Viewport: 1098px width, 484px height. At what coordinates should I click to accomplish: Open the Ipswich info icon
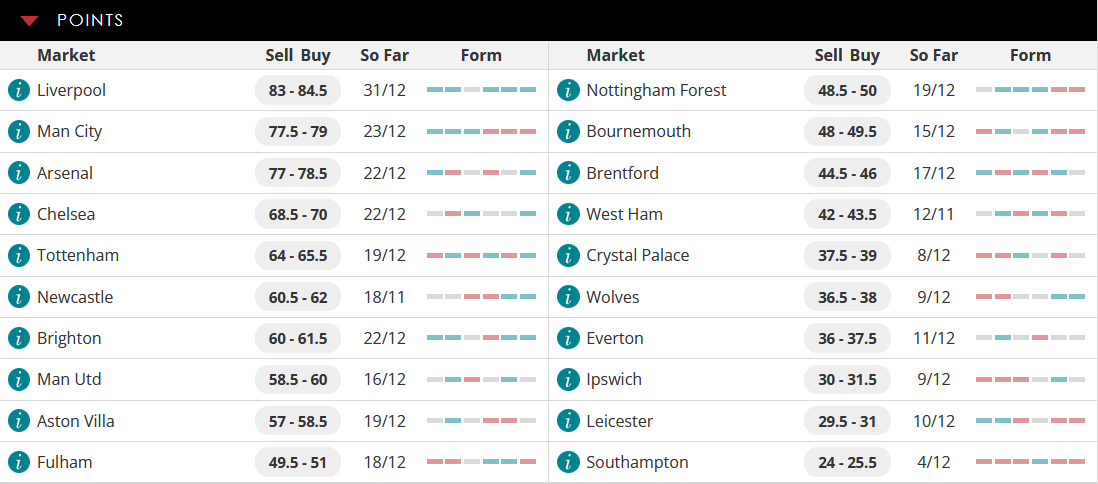[568, 380]
